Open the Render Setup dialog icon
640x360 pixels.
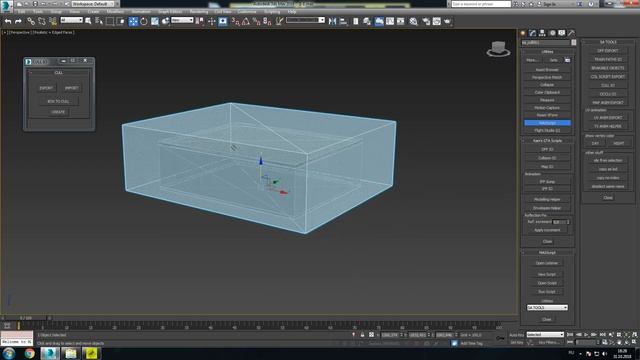(426, 21)
